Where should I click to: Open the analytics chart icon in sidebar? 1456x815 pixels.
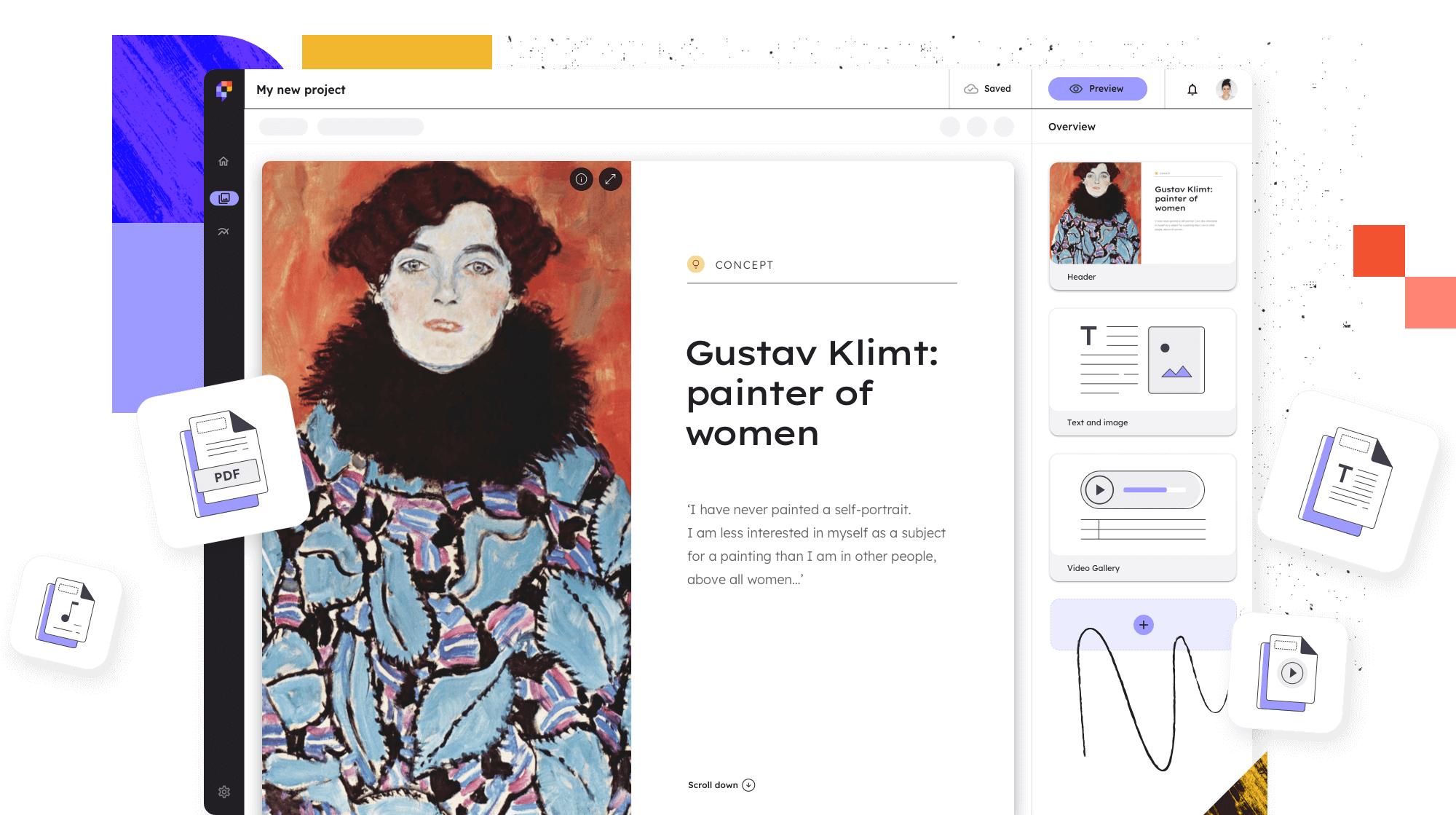pyautogui.click(x=223, y=232)
